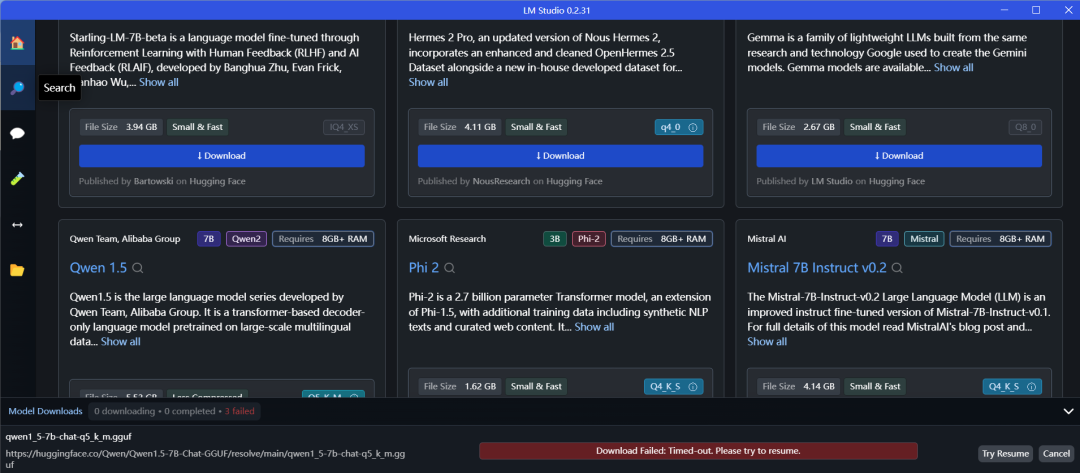Open the Playground test tube icon
1080x473 pixels.
(17, 179)
